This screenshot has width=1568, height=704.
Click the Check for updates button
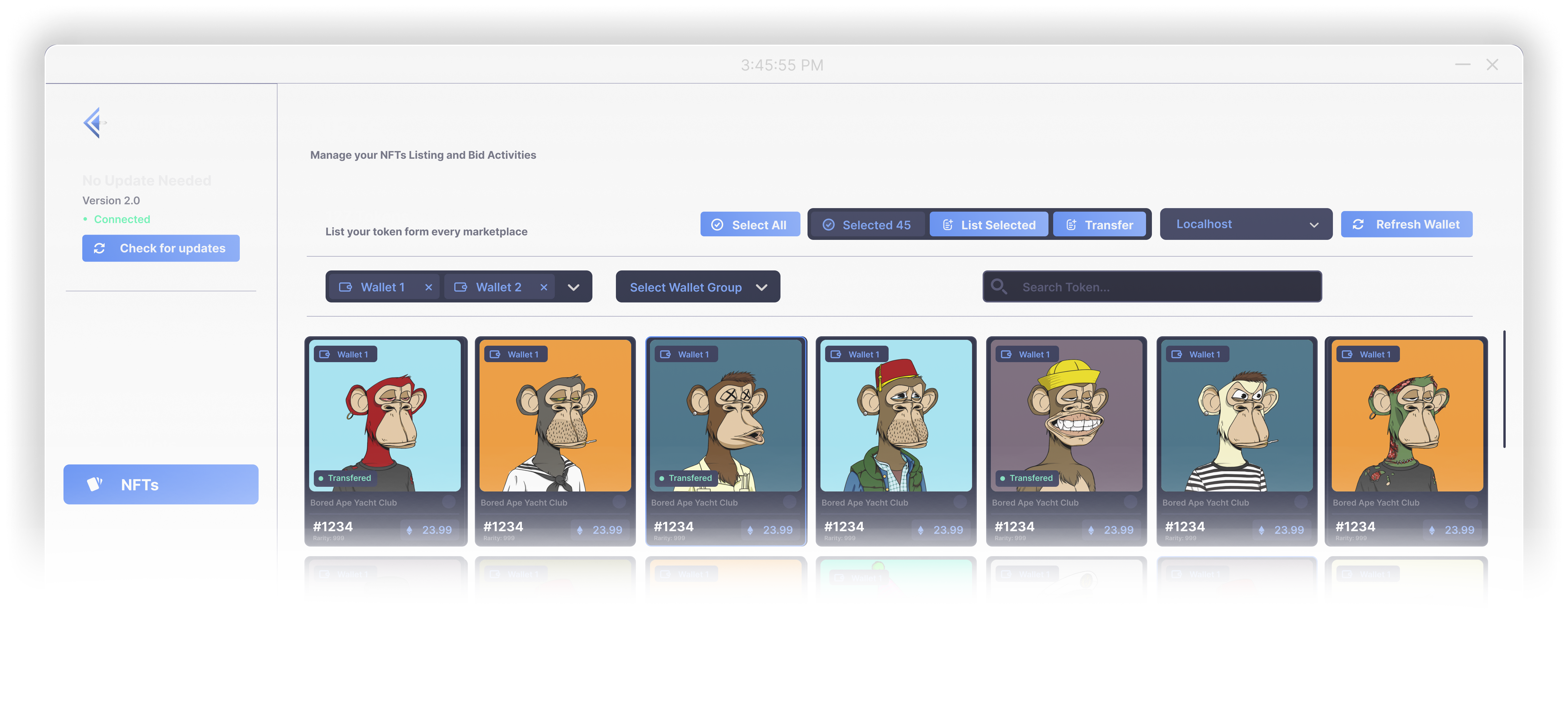[161, 248]
